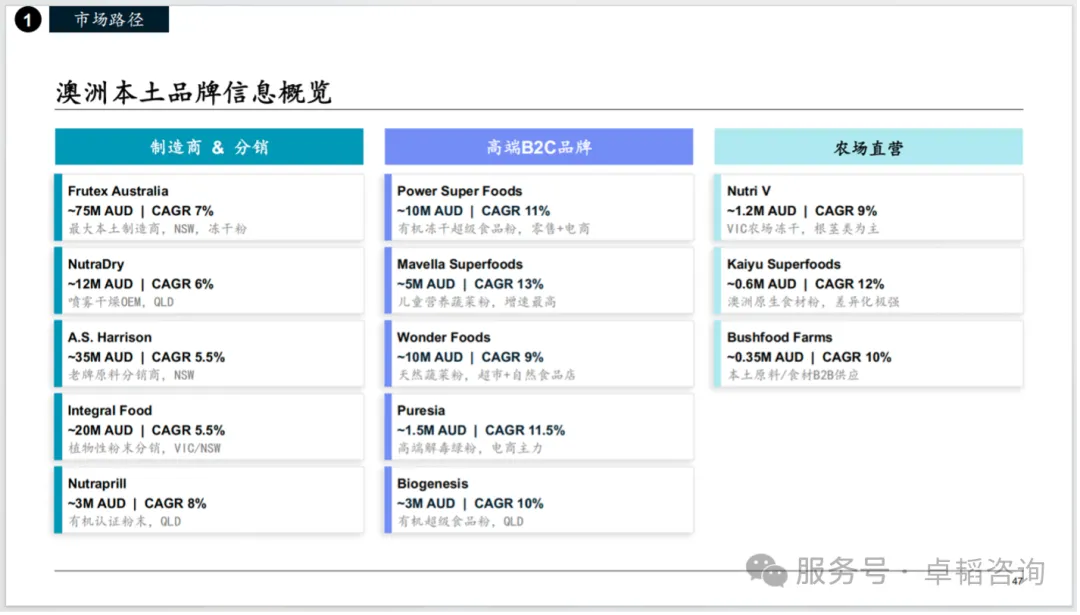Click the Nutri V description starting VIC
The width and height of the screenshot is (1080, 615).
[803, 229]
